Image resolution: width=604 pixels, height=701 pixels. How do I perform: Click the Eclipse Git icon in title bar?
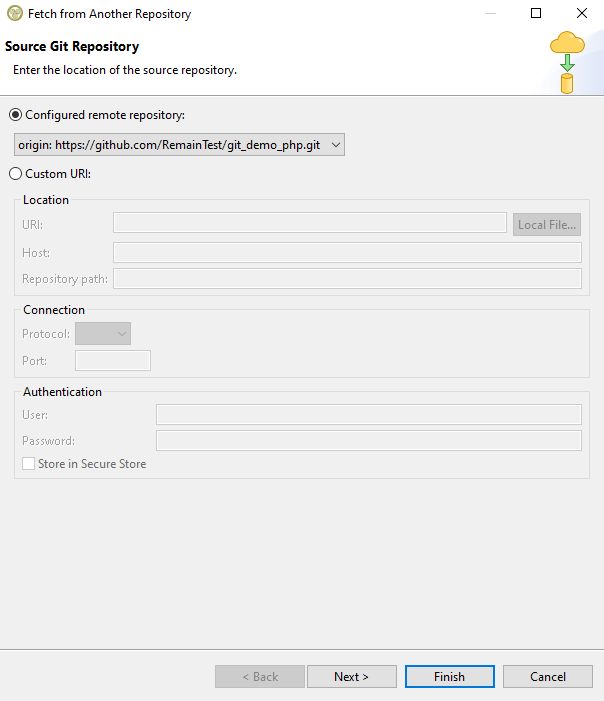[14, 14]
